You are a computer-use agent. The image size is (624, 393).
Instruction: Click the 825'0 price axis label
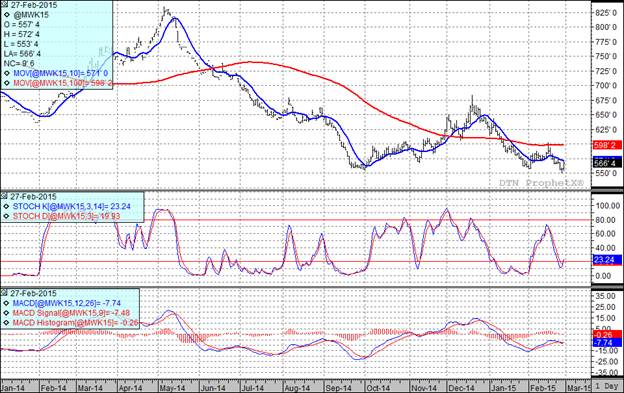pyautogui.click(x=607, y=13)
